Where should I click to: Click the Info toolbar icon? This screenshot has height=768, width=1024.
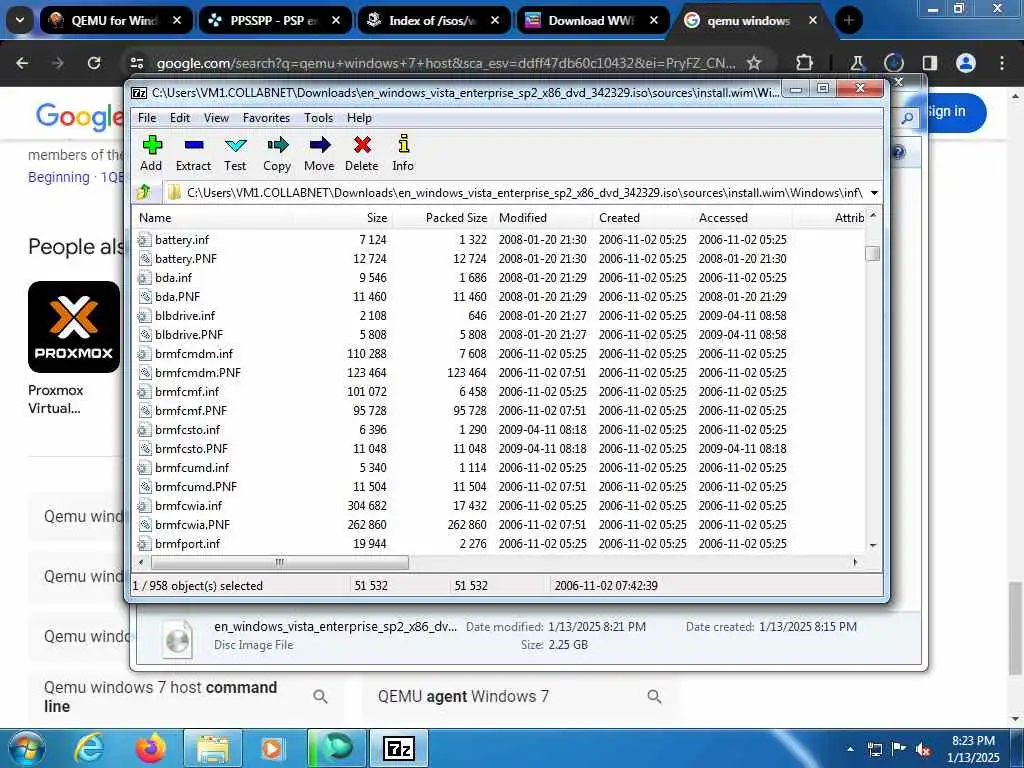tap(403, 153)
